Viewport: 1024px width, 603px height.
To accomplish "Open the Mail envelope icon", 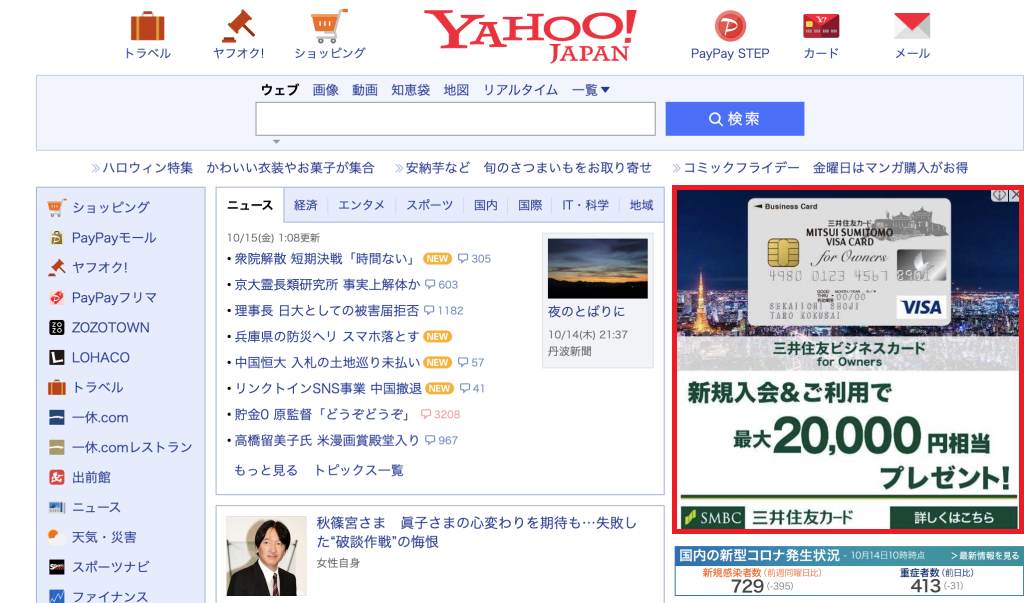I will (912, 27).
